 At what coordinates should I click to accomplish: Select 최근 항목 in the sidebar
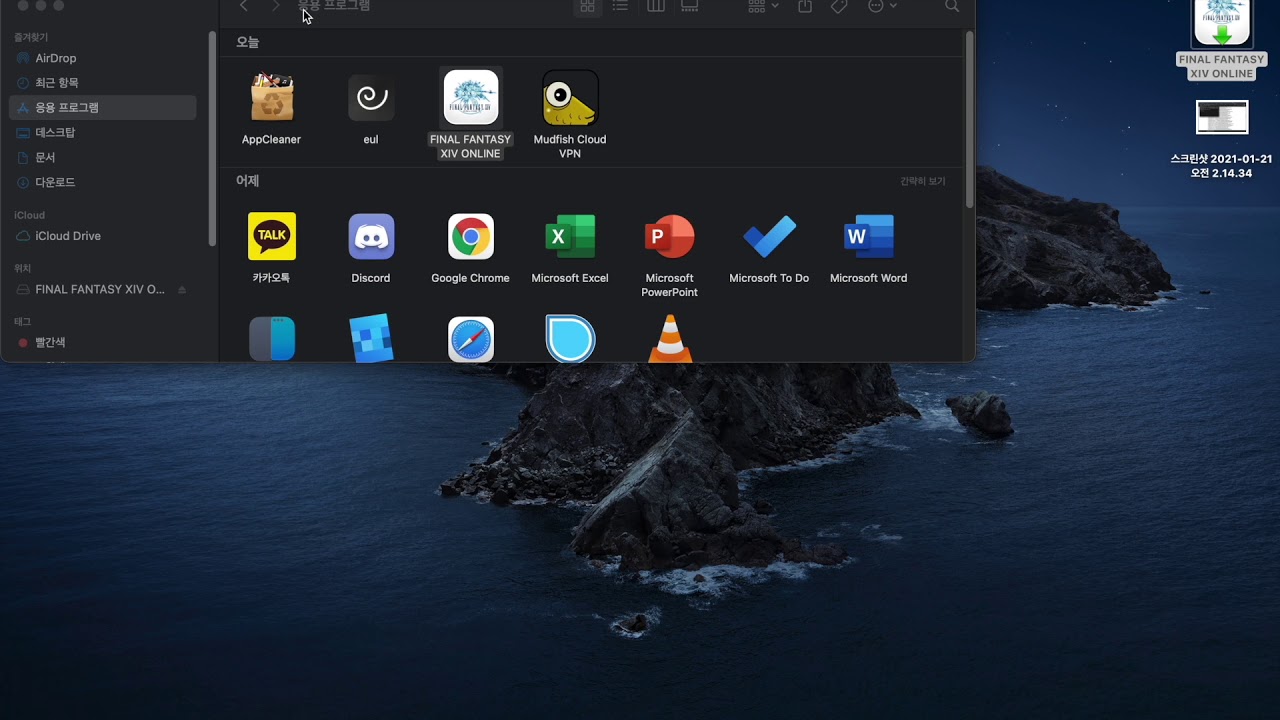(103, 83)
